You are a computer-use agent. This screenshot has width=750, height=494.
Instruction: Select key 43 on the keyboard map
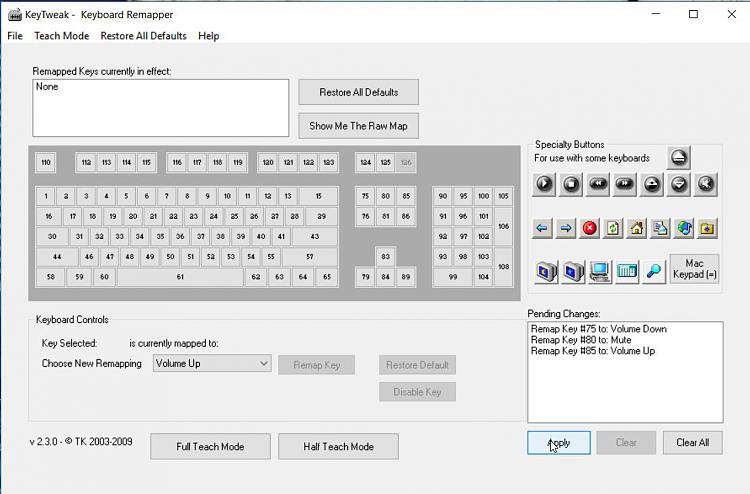(315, 236)
